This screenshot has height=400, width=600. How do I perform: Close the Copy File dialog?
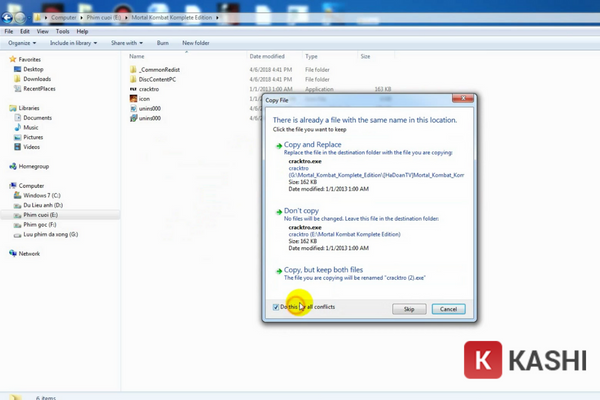[463, 98]
